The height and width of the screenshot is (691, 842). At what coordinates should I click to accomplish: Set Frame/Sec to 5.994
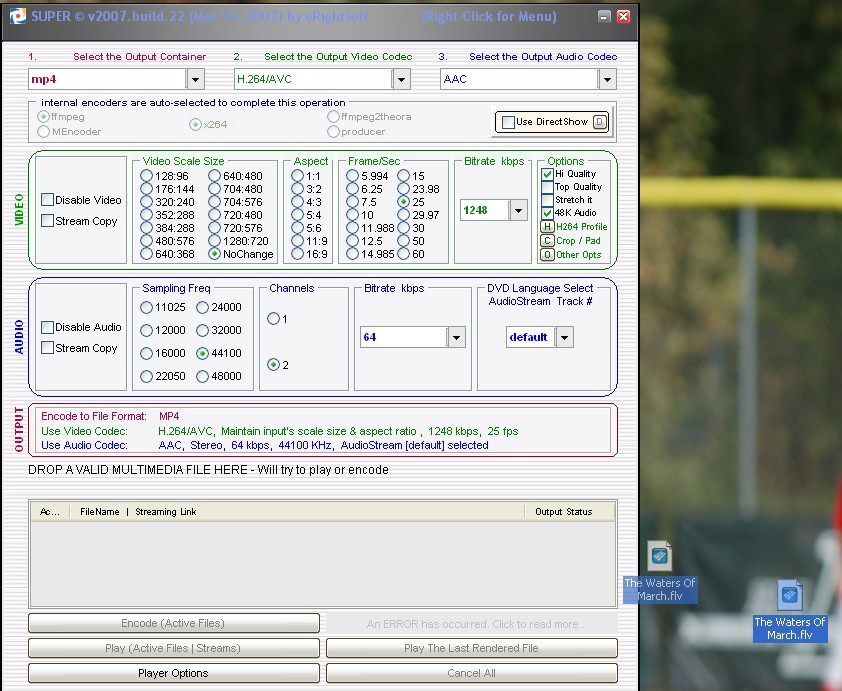pos(352,176)
